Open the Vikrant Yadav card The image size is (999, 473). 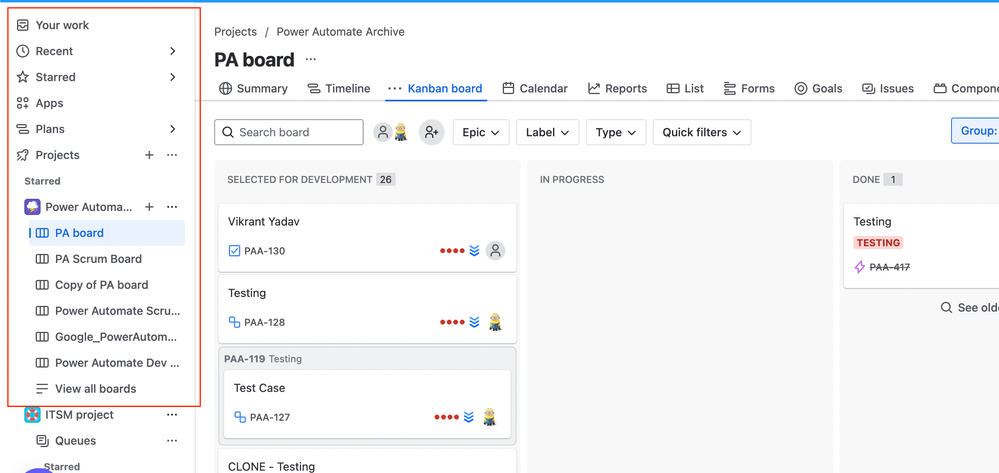tap(367, 238)
